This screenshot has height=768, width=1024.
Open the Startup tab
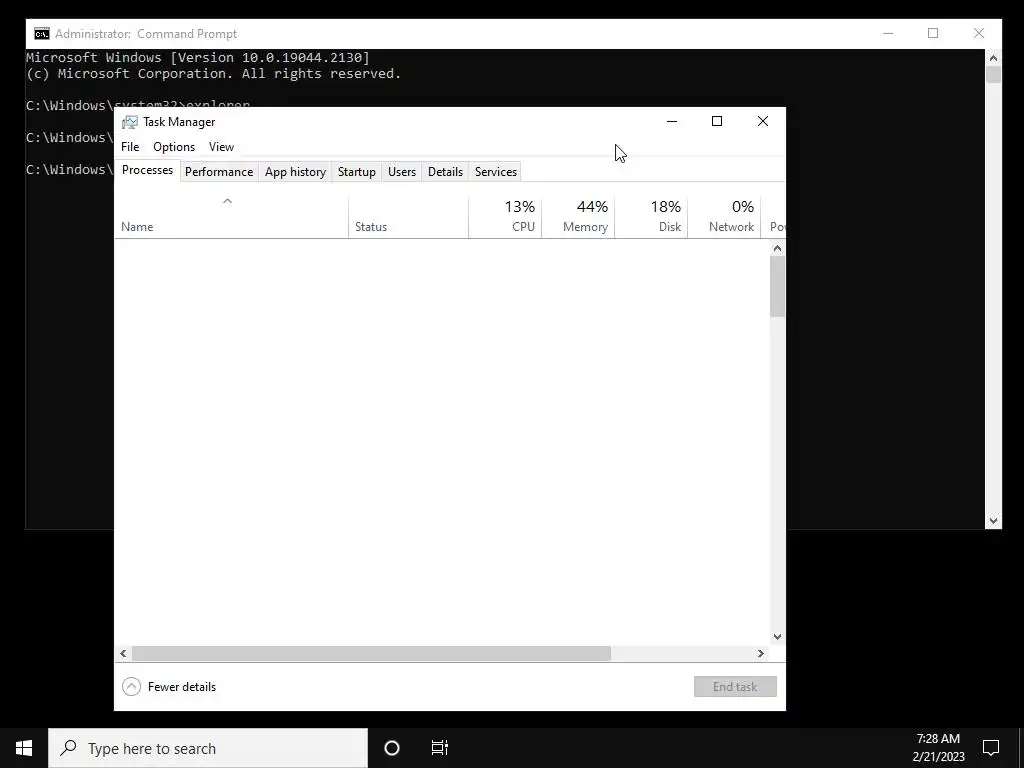[357, 172]
